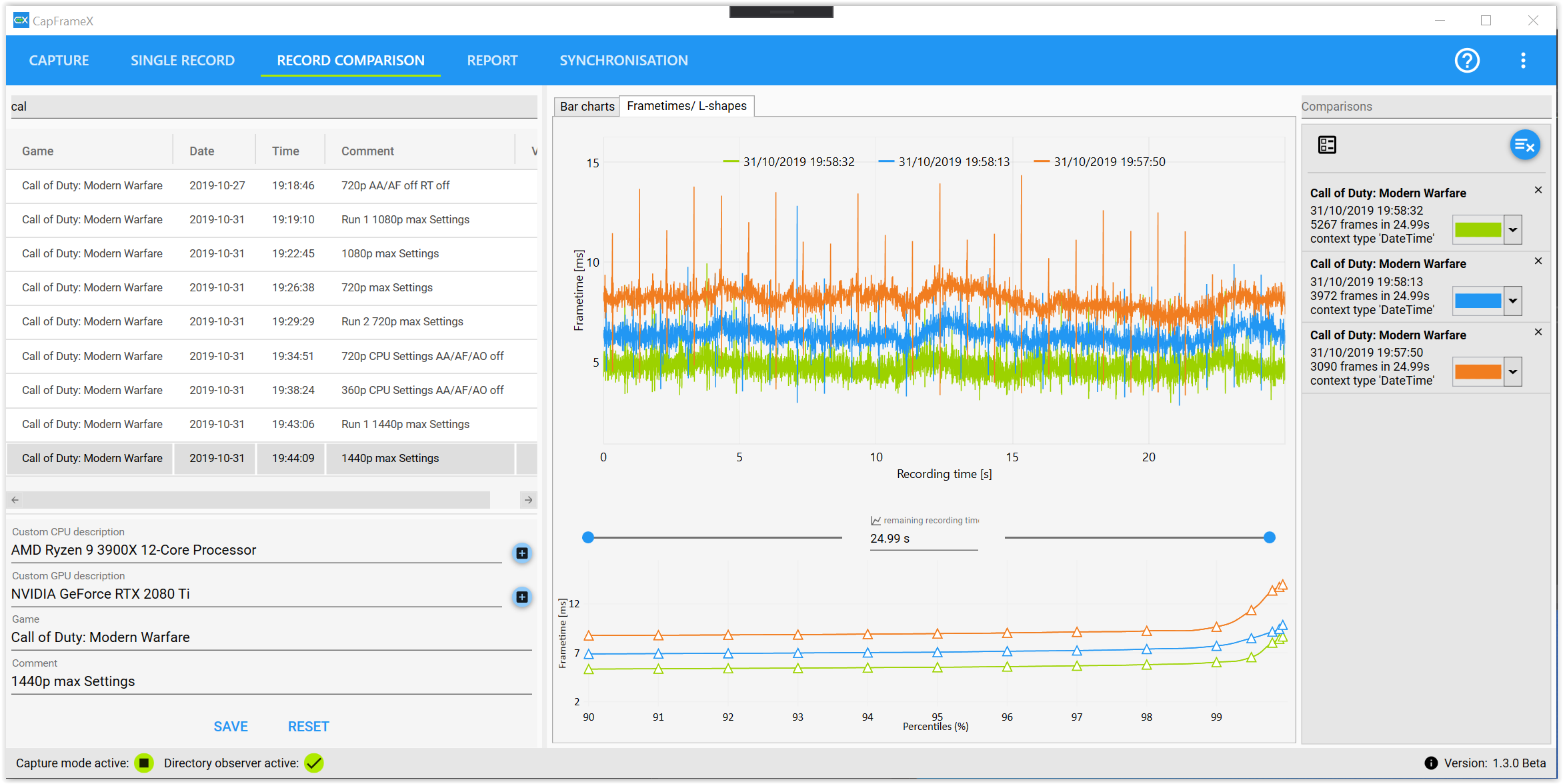
Task: Toggle the comparison context list icon
Action: [x=1327, y=145]
